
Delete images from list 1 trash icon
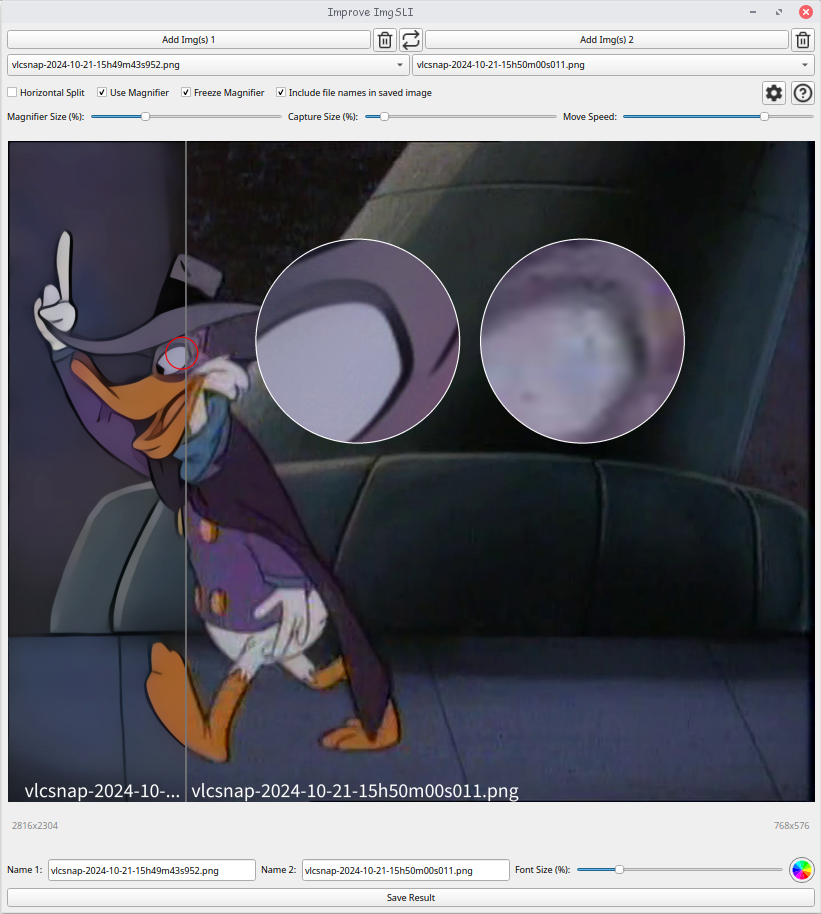tap(385, 40)
